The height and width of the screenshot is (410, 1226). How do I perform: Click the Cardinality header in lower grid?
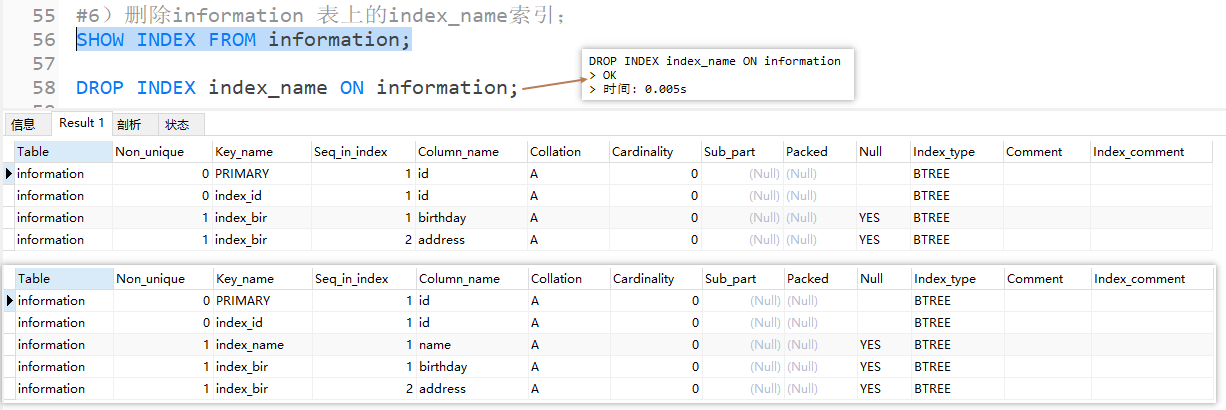click(x=643, y=279)
